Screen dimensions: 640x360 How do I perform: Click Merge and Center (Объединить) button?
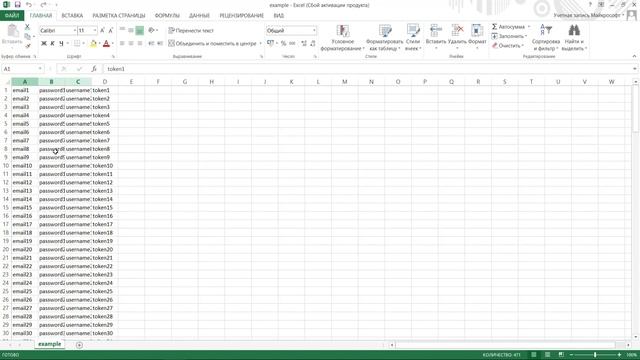[212, 43]
